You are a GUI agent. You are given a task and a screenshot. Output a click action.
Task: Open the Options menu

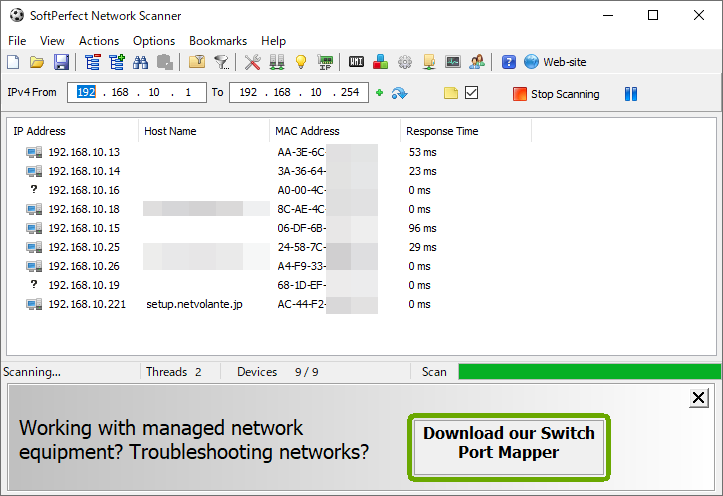(x=154, y=41)
